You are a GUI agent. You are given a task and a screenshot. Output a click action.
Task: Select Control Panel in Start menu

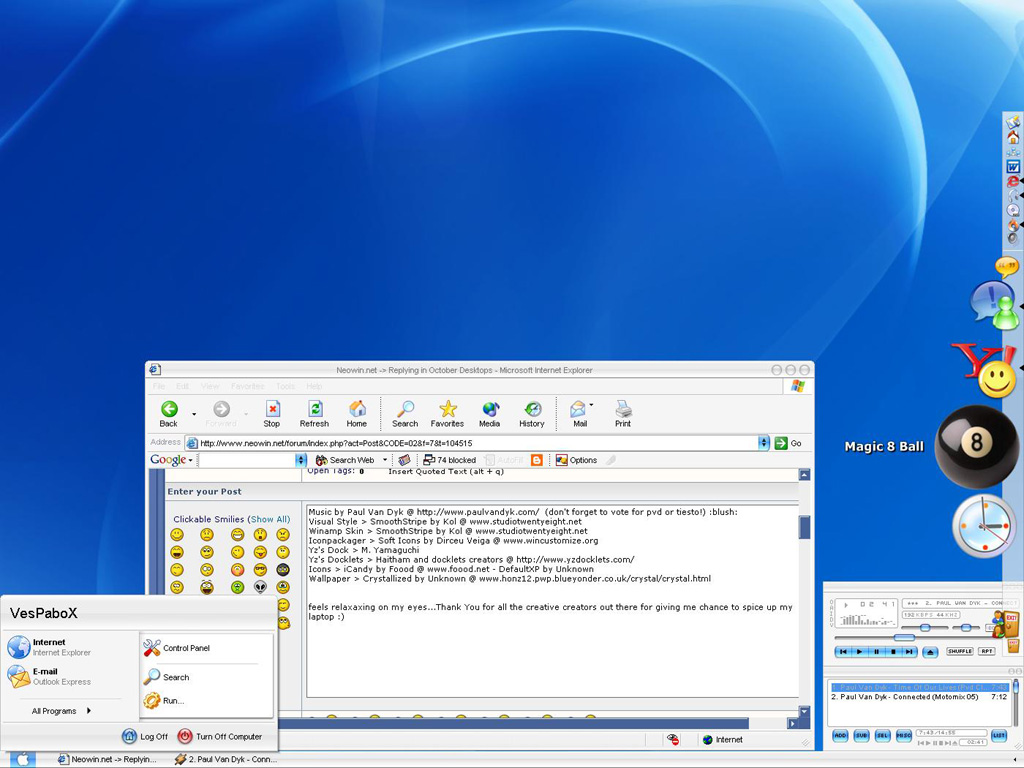point(186,648)
